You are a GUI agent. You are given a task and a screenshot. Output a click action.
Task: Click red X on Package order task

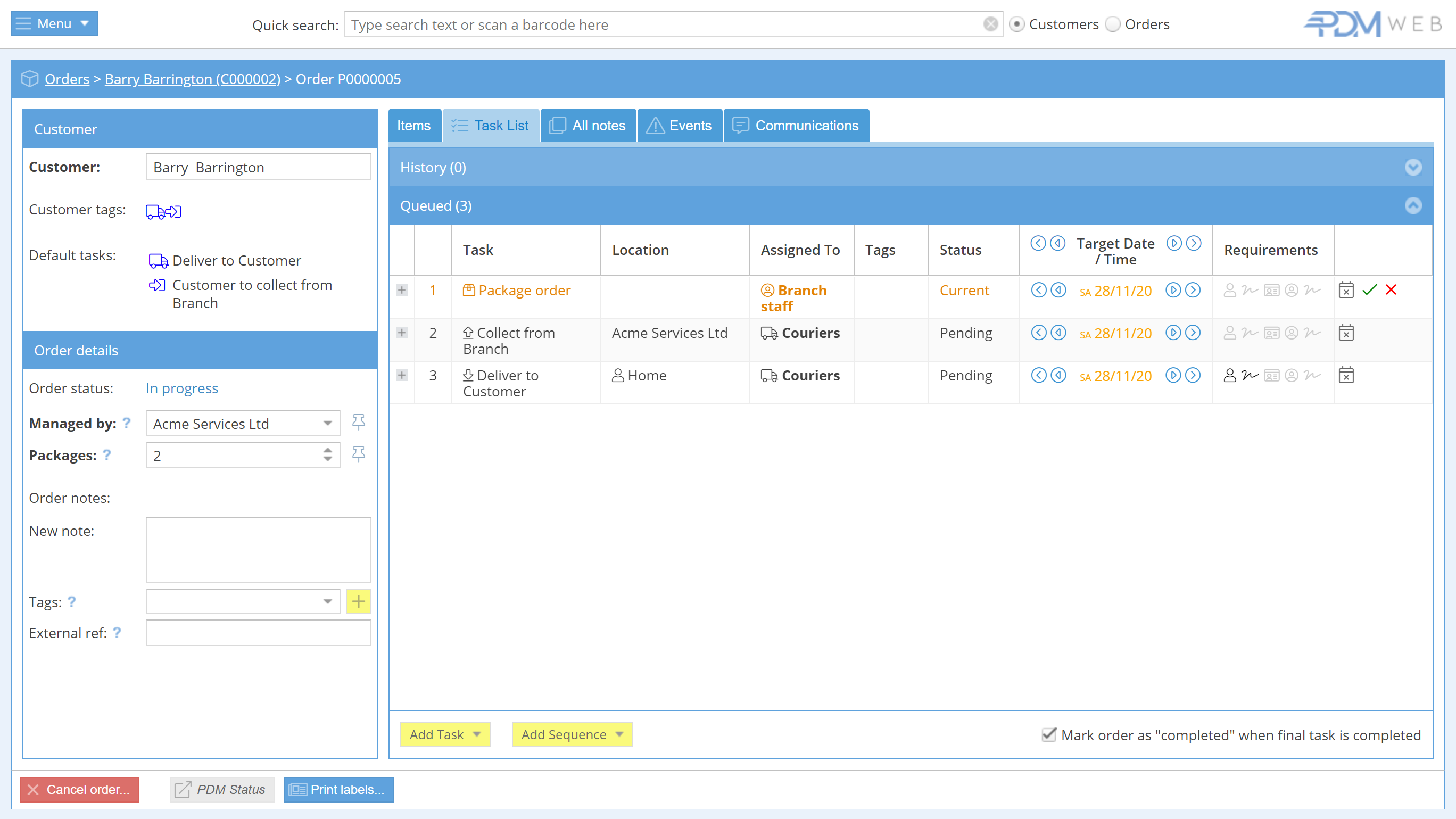[x=1391, y=290]
